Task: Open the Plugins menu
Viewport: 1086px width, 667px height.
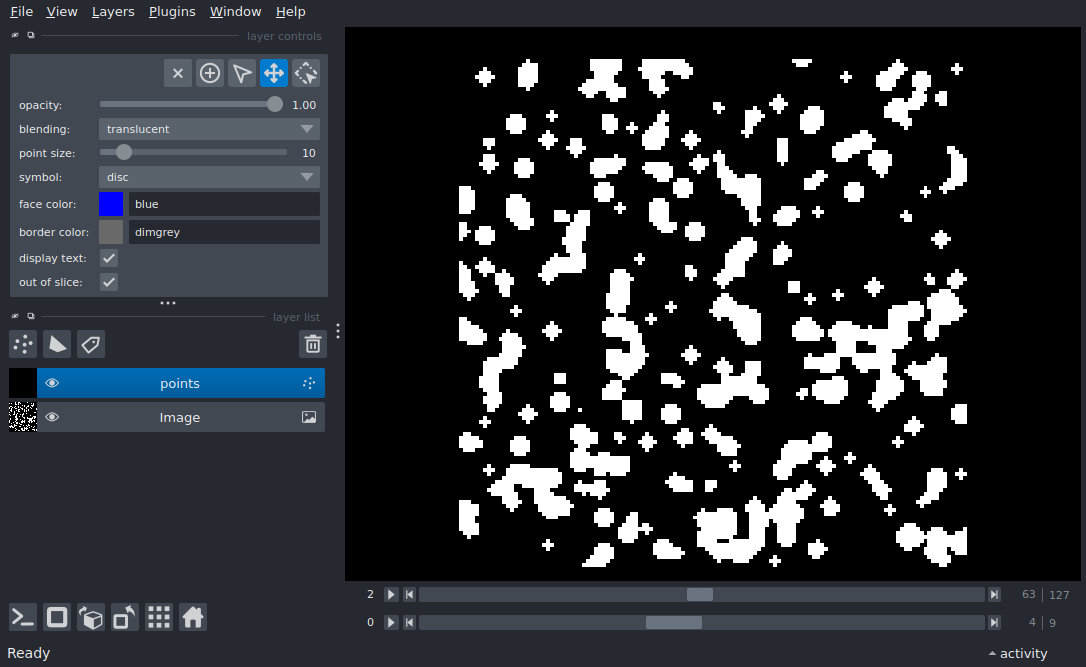Action: (x=172, y=12)
